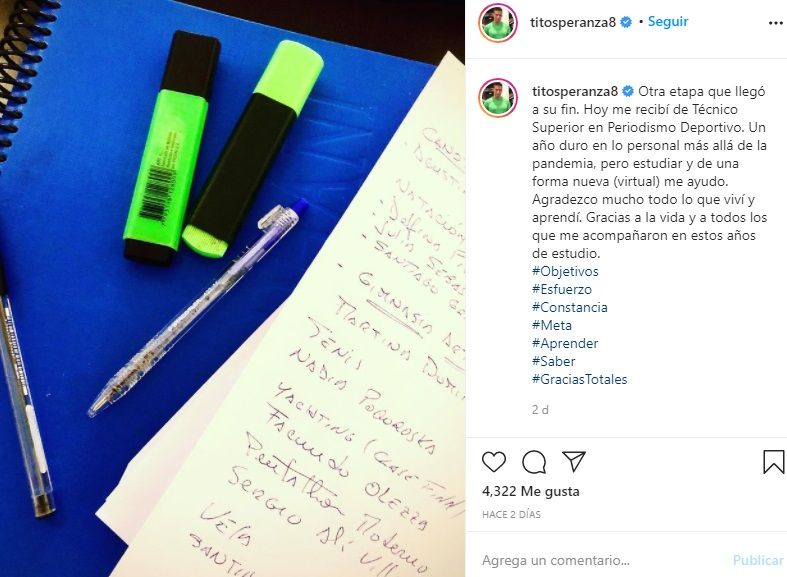Click the verified badge beside caption username
The width and height of the screenshot is (787, 577).
point(628,91)
